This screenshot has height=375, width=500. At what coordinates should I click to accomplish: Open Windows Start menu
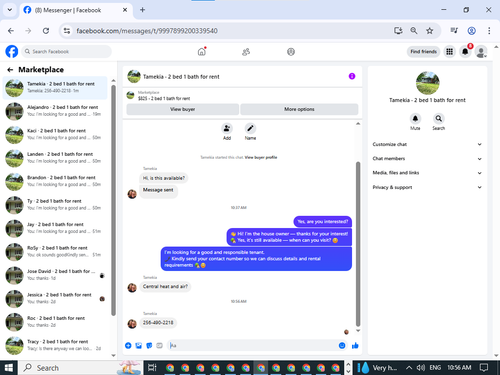pos(9,368)
